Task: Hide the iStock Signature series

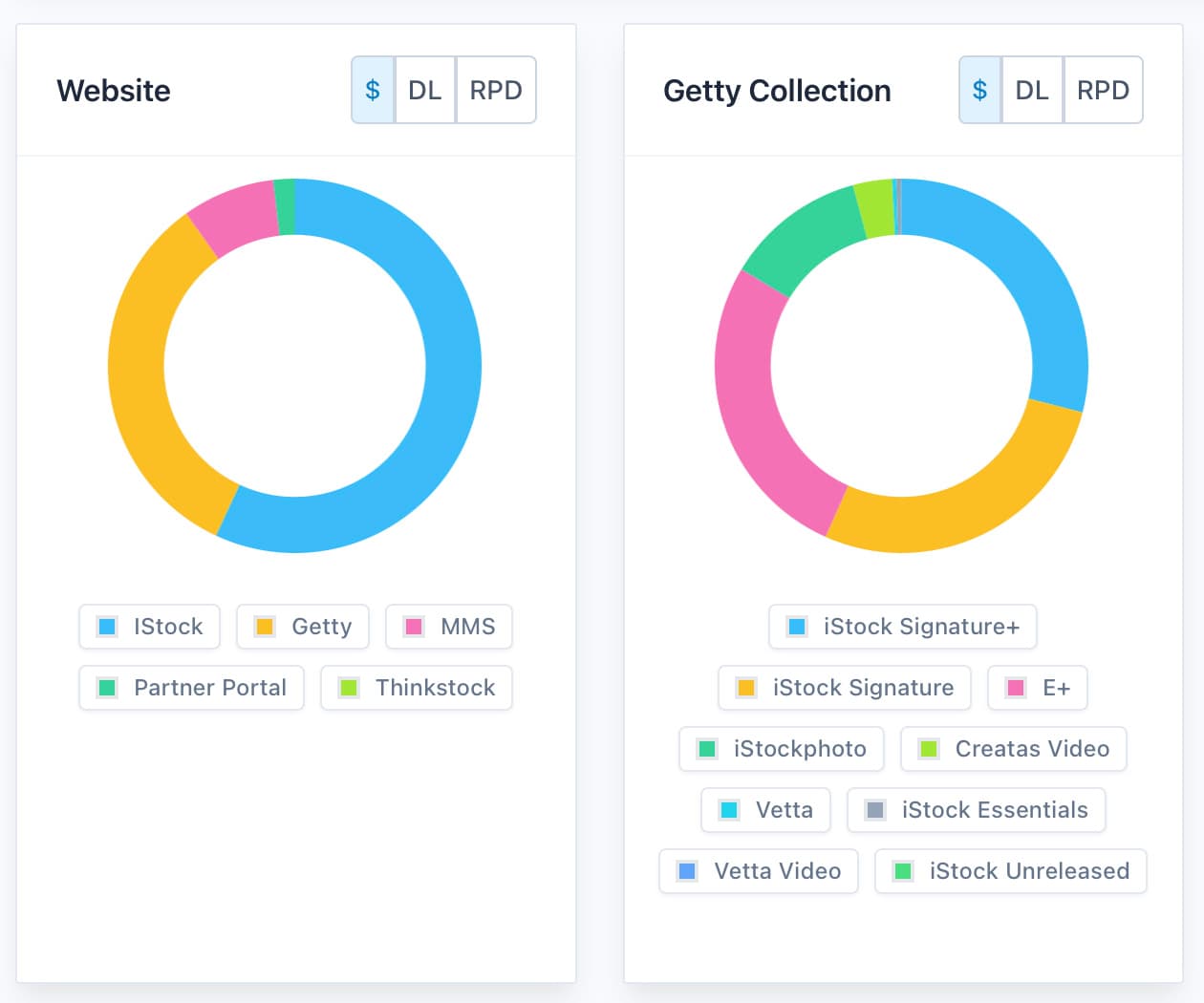Action: [845, 688]
